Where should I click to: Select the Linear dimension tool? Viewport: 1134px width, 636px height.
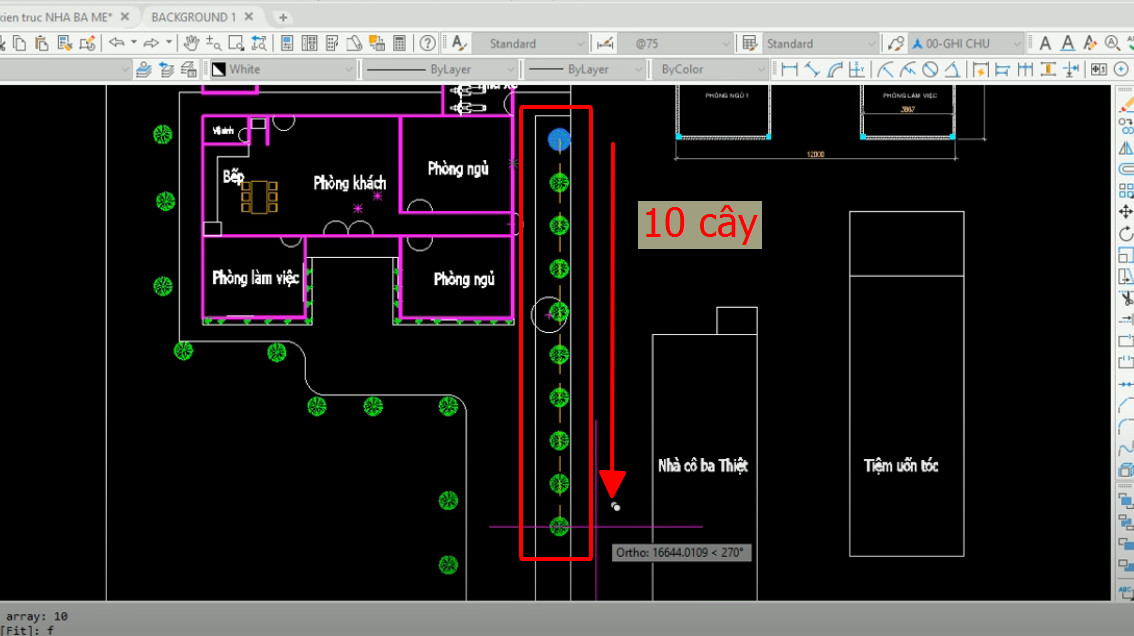(790, 69)
